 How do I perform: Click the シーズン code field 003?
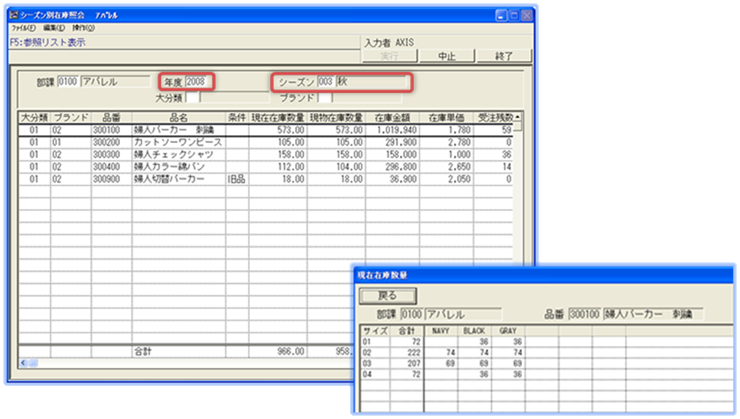pyautogui.click(x=325, y=80)
